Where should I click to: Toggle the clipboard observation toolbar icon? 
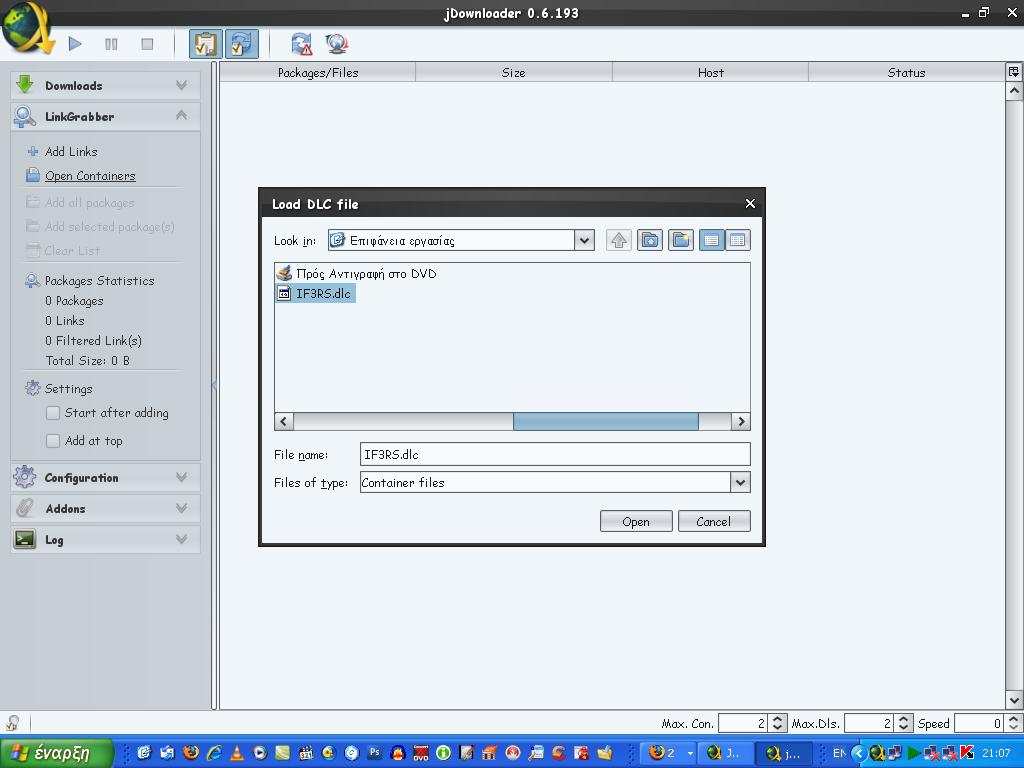tap(206, 44)
